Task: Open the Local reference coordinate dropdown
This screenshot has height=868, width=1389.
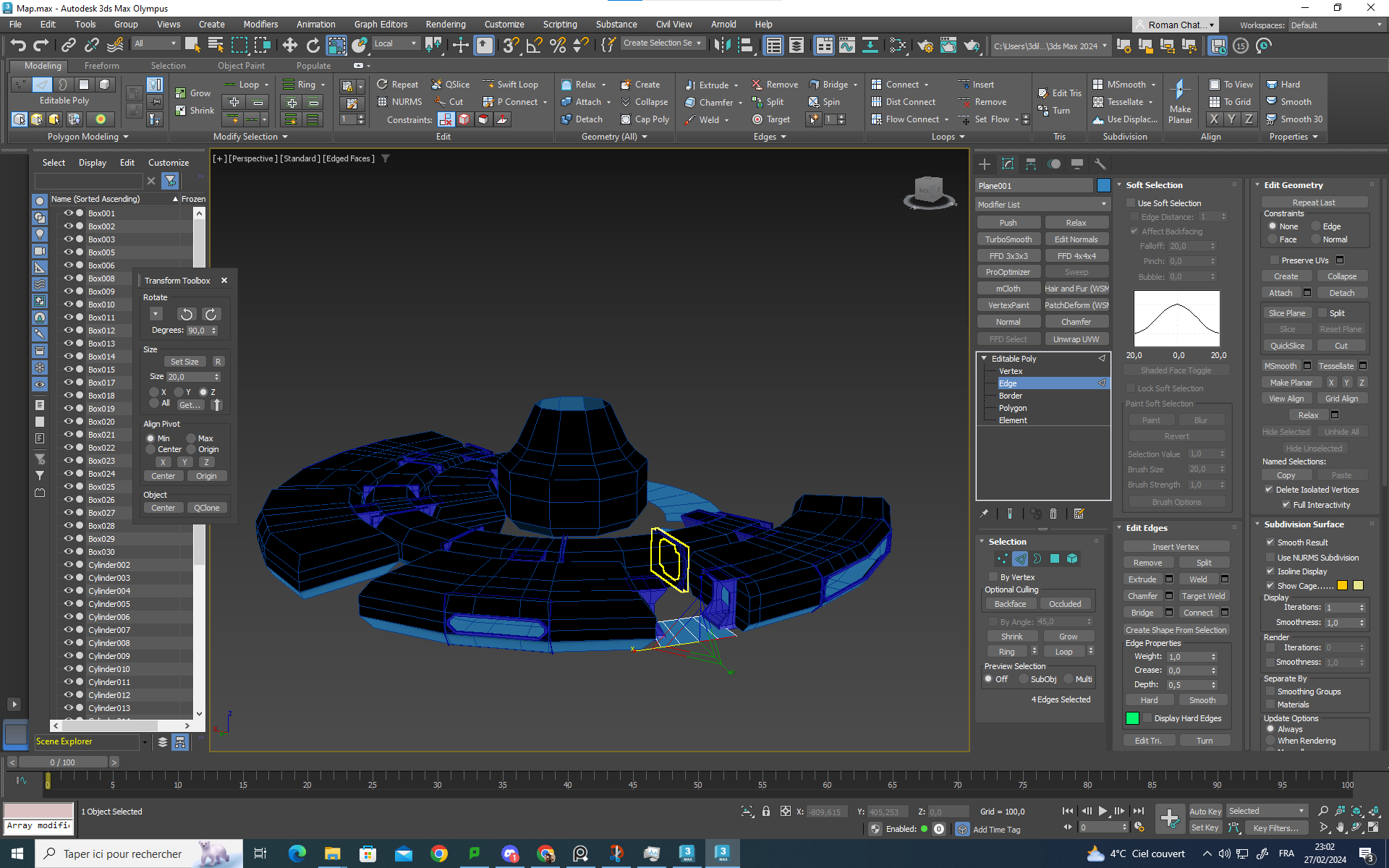Action: pos(396,43)
